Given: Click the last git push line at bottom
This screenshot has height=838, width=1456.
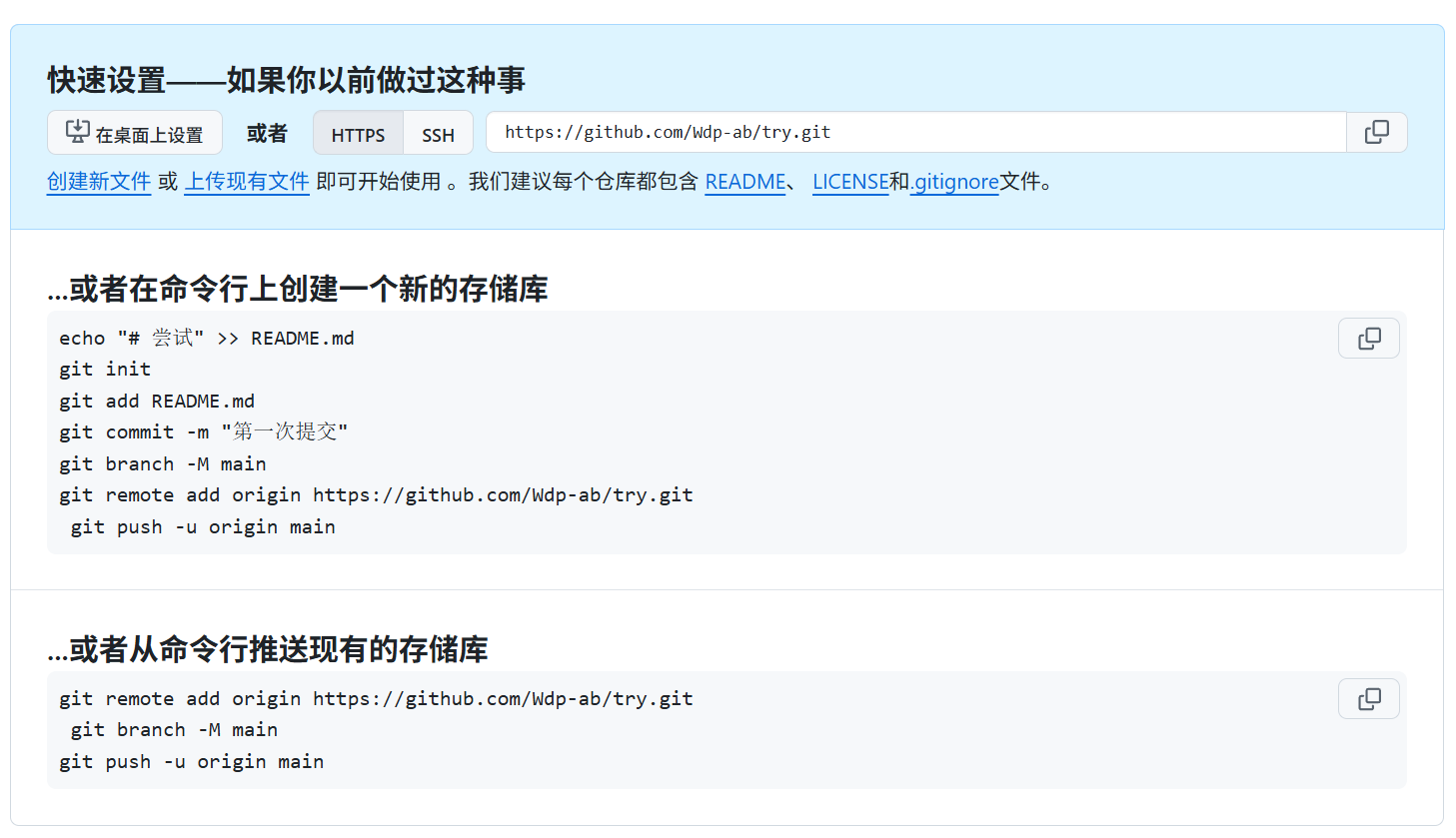Looking at the screenshot, I should [x=191, y=762].
